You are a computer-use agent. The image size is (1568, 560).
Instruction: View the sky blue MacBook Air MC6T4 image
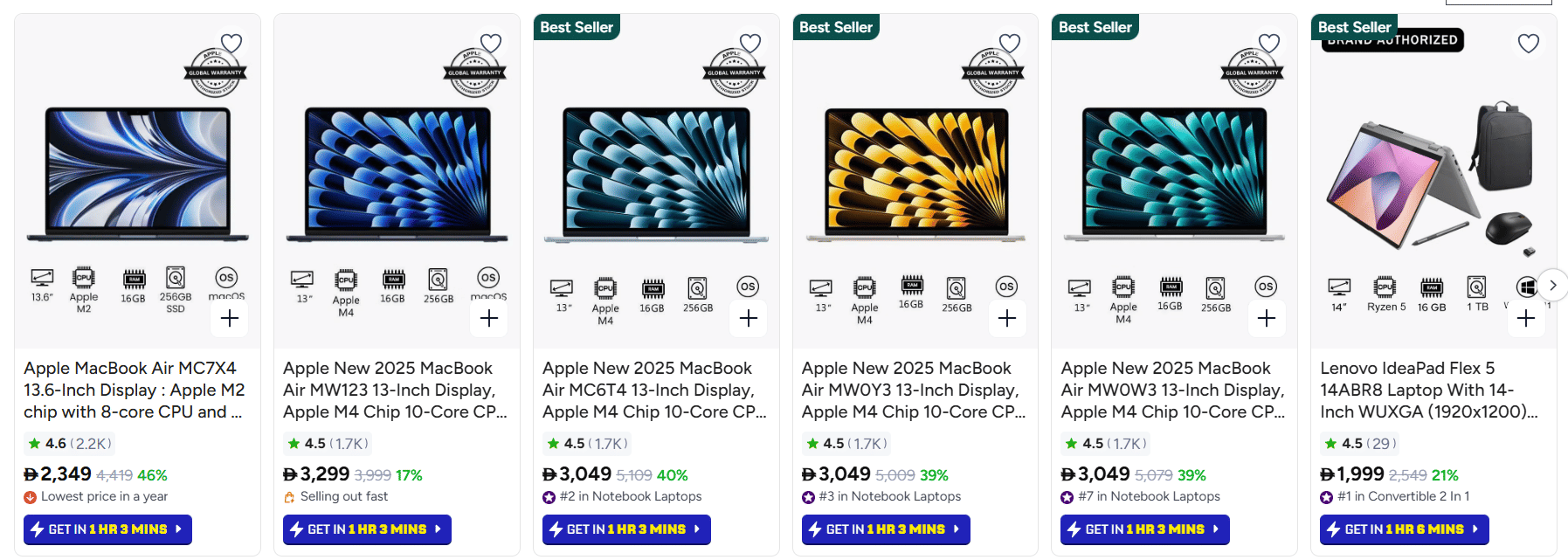click(x=656, y=175)
